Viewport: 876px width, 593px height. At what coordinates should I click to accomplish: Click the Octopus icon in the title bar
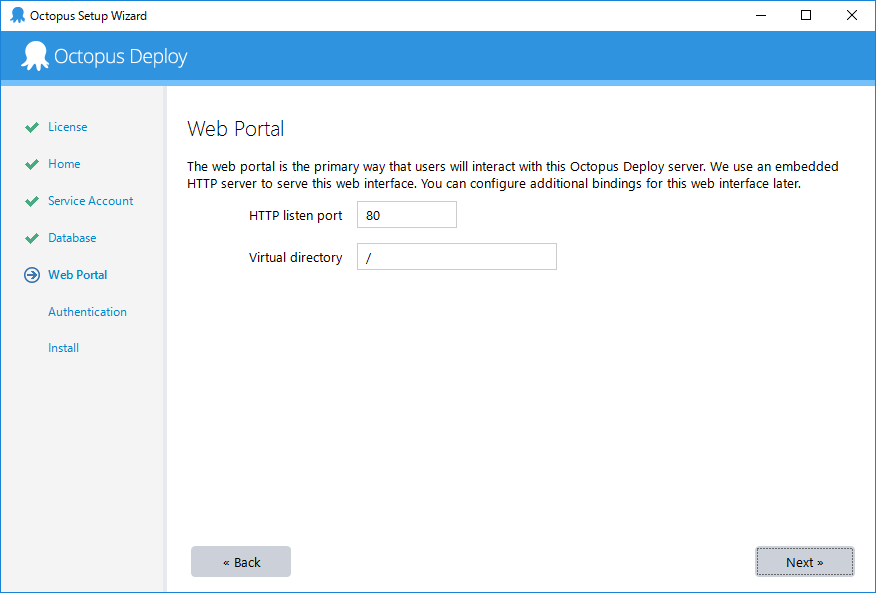point(17,15)
